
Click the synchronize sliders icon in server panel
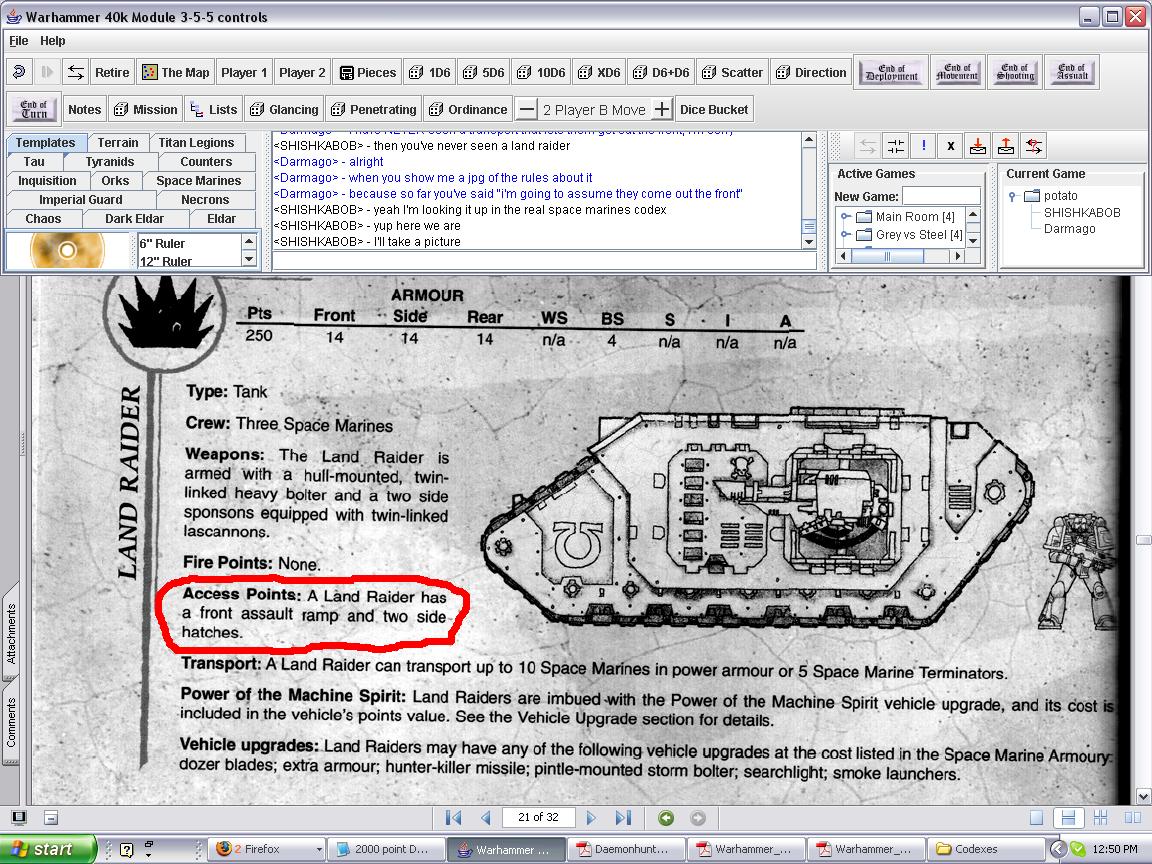coord(896,146)
